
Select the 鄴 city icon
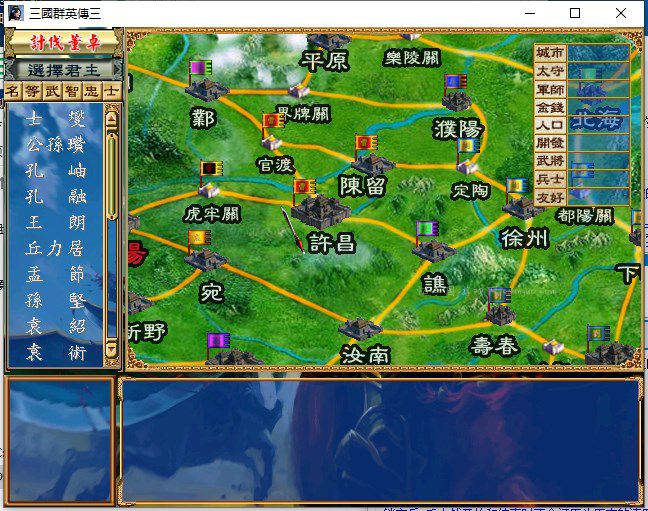tap(206, 90)
